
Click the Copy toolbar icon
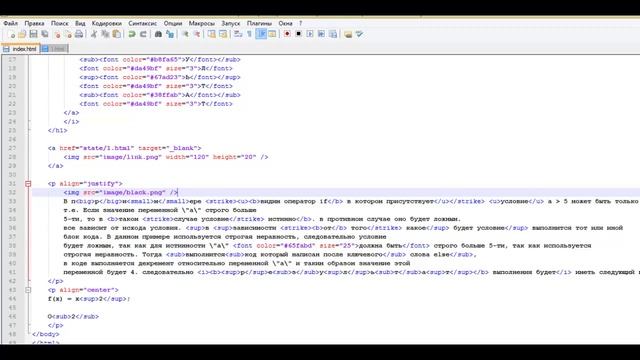point(105,34)
